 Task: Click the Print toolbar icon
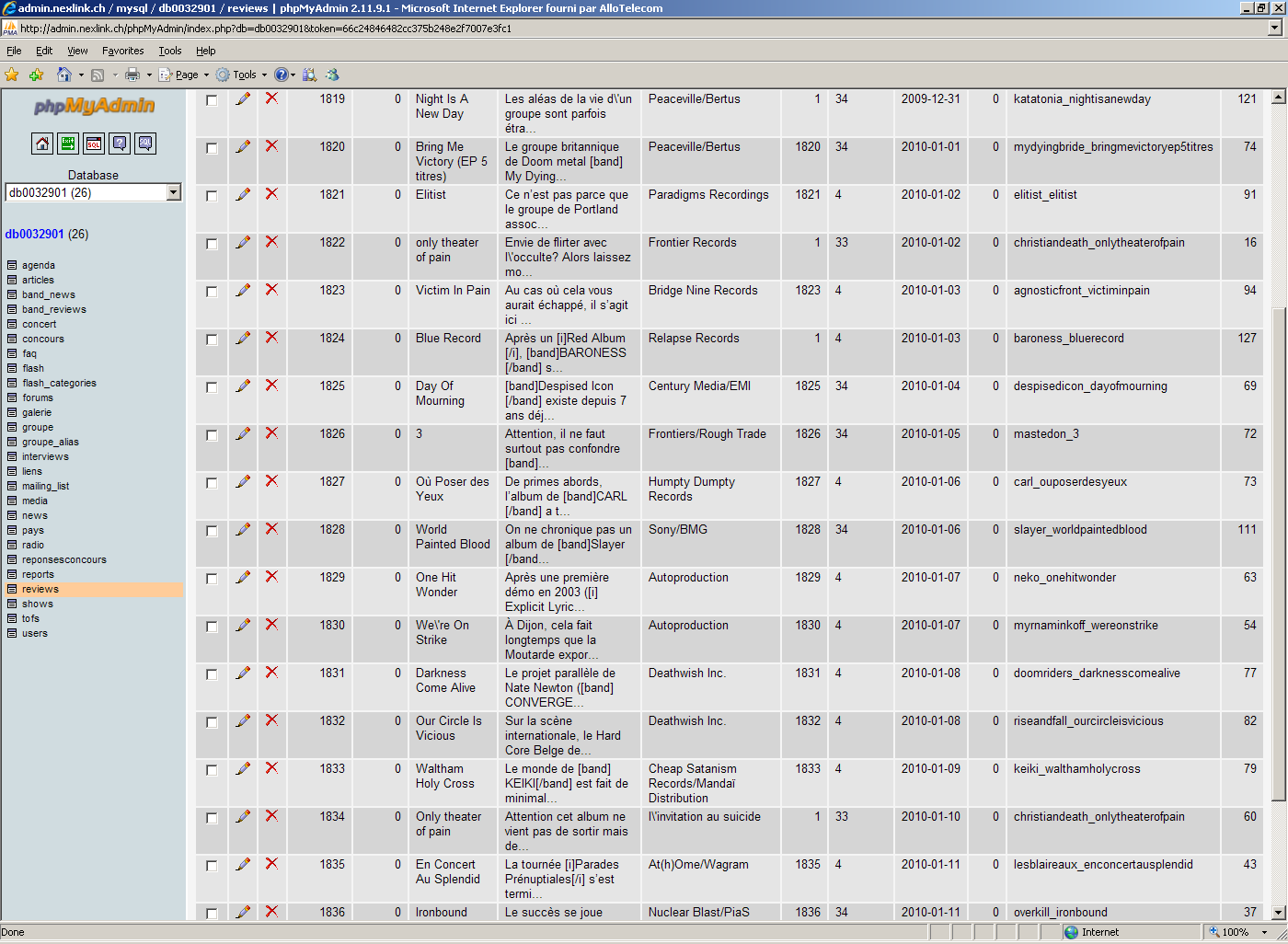(x=132, y=75)
